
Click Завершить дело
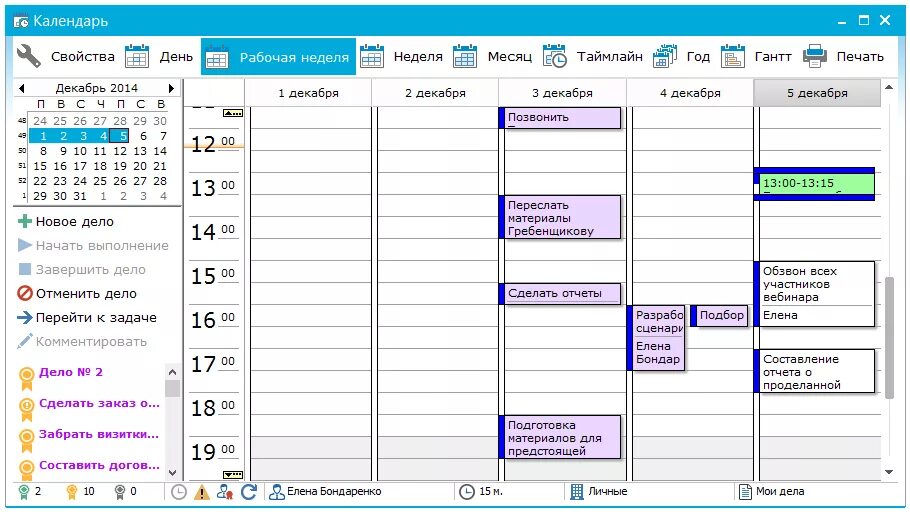[x=82, y=269]
